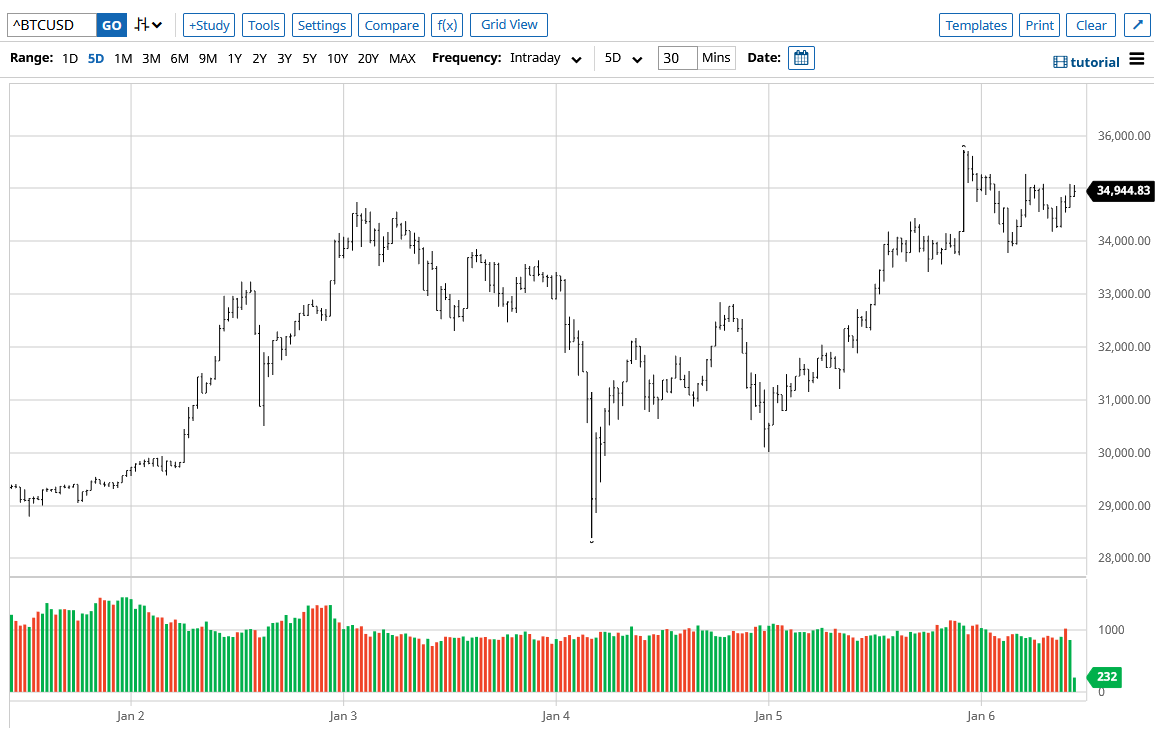This screenshot has height=745, width=1169.
Task: Open the +Study dialog
Action: 208,24
